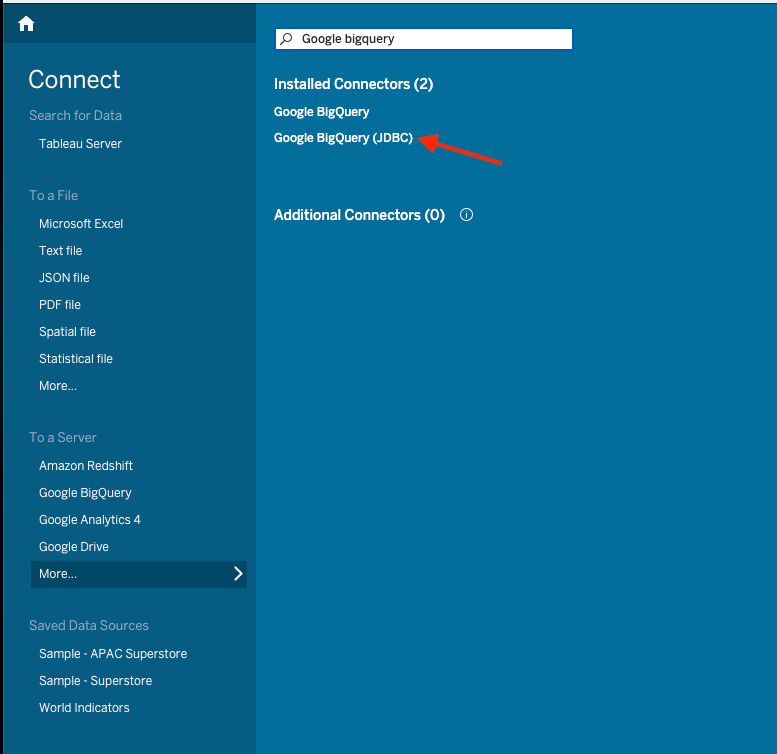Choose PDF file connection
The image size is (777, 754).
(x=59, y=305)
